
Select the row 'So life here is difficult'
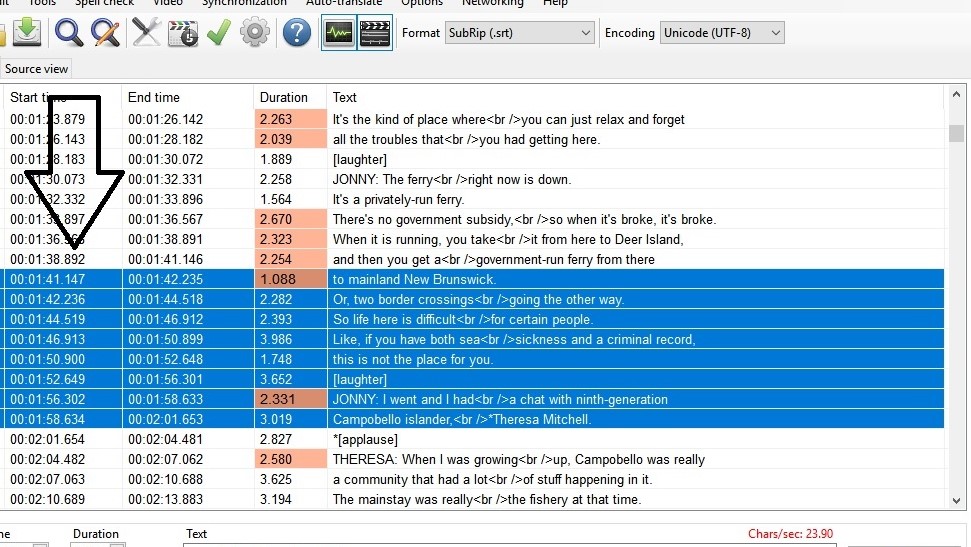pos(474,319)
